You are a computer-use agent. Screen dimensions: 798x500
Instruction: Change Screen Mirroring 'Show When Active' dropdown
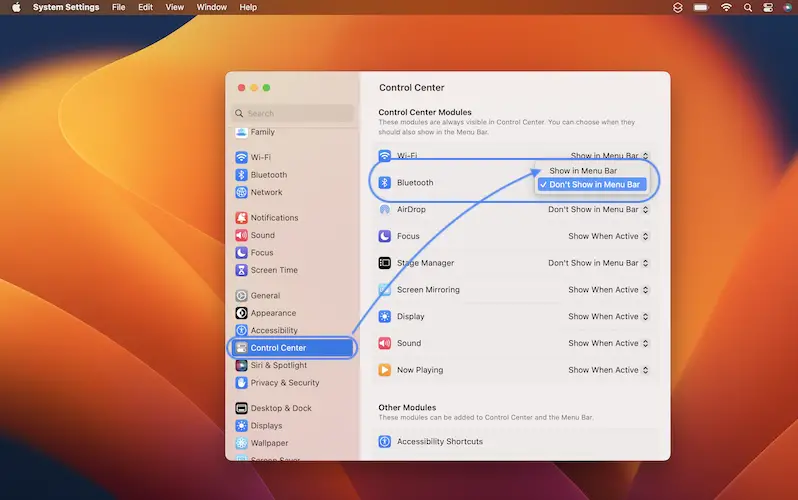click(x=608, y=290)
